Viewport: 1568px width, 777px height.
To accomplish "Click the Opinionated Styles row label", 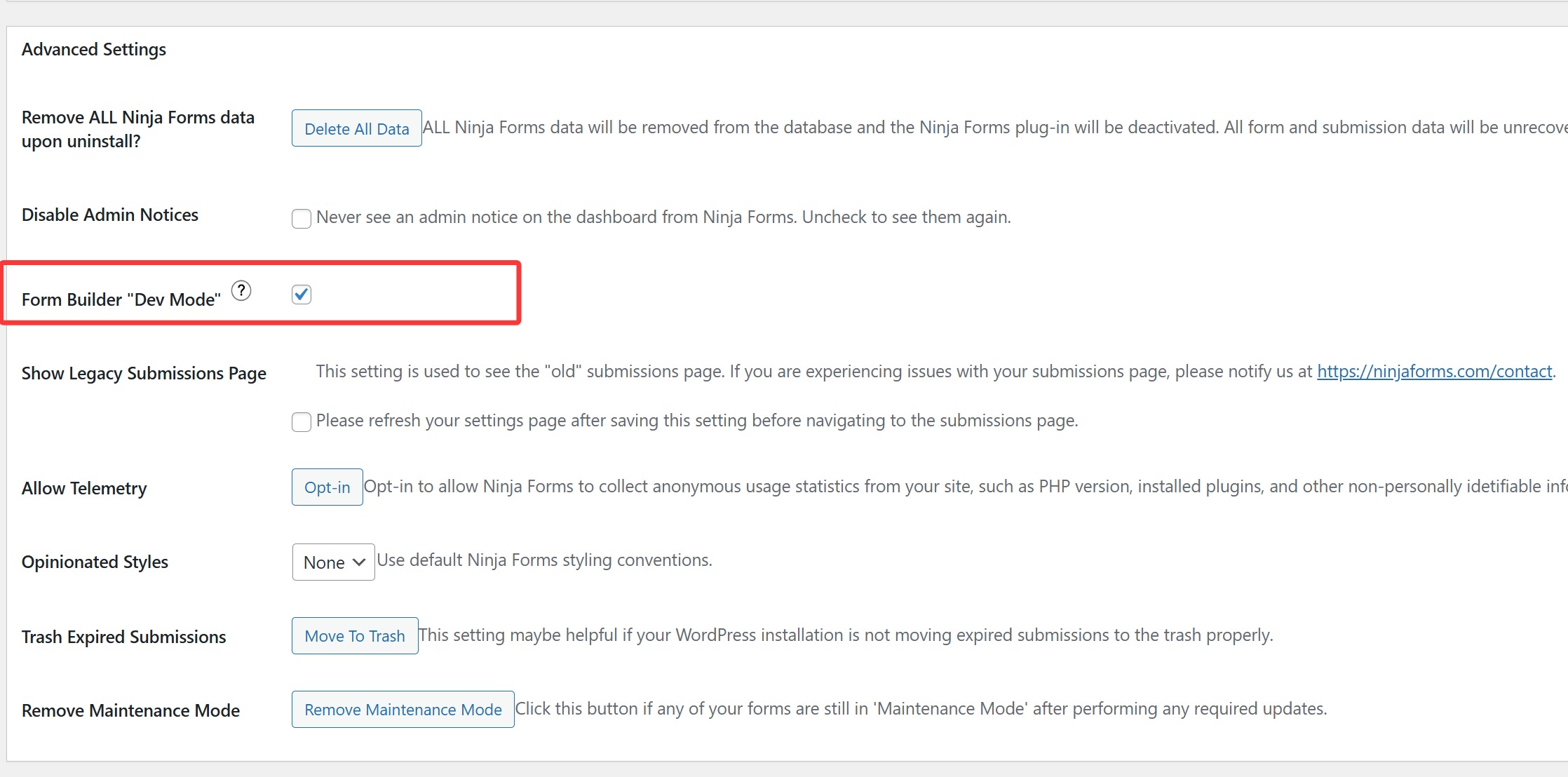I will [x=95, y=562].
